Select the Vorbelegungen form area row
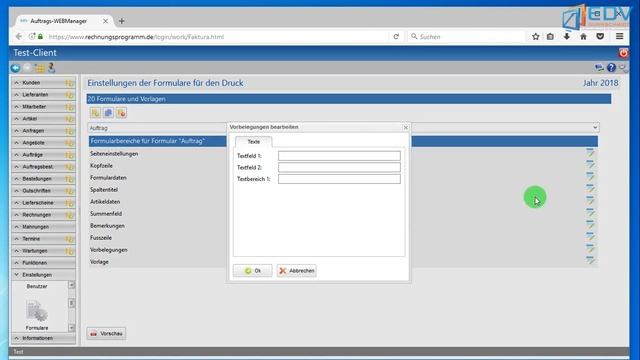The image size is (640, 360). [343, 249]
